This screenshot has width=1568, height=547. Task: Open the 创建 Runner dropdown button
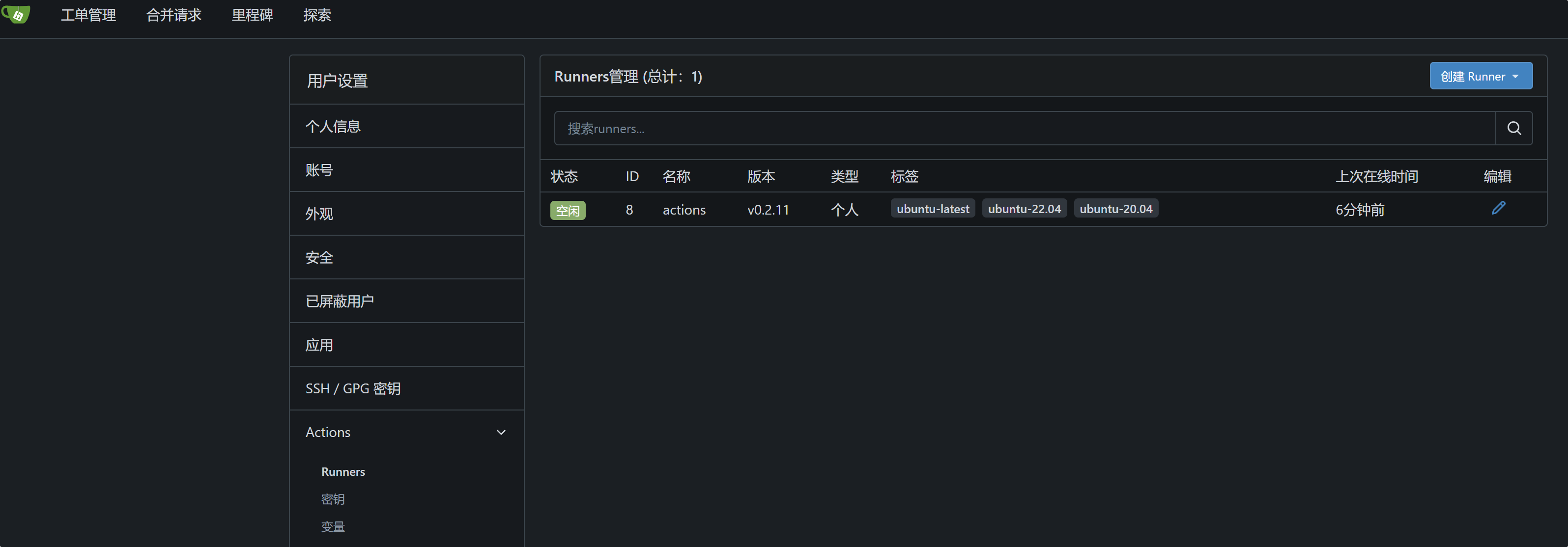1480,77
